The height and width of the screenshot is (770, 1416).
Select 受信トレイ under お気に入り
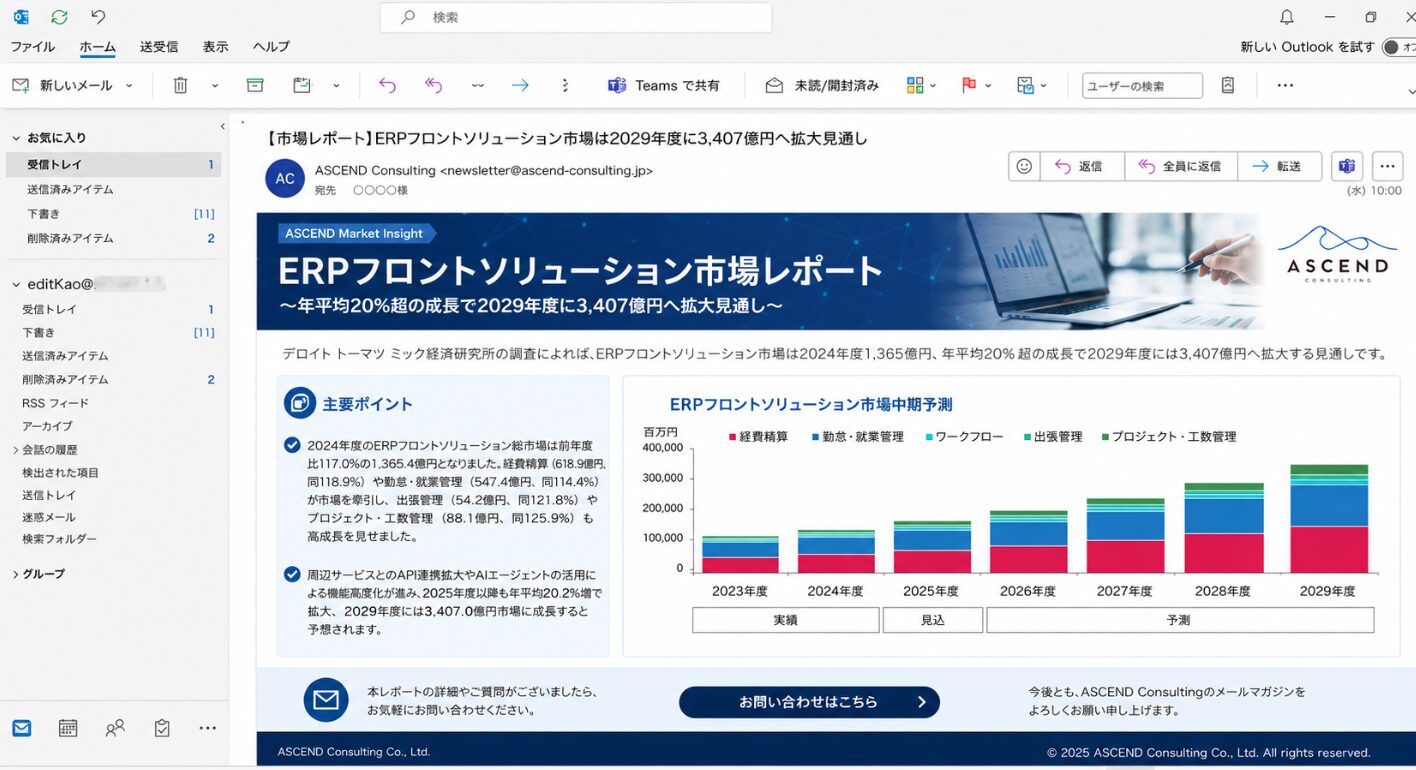113,164
